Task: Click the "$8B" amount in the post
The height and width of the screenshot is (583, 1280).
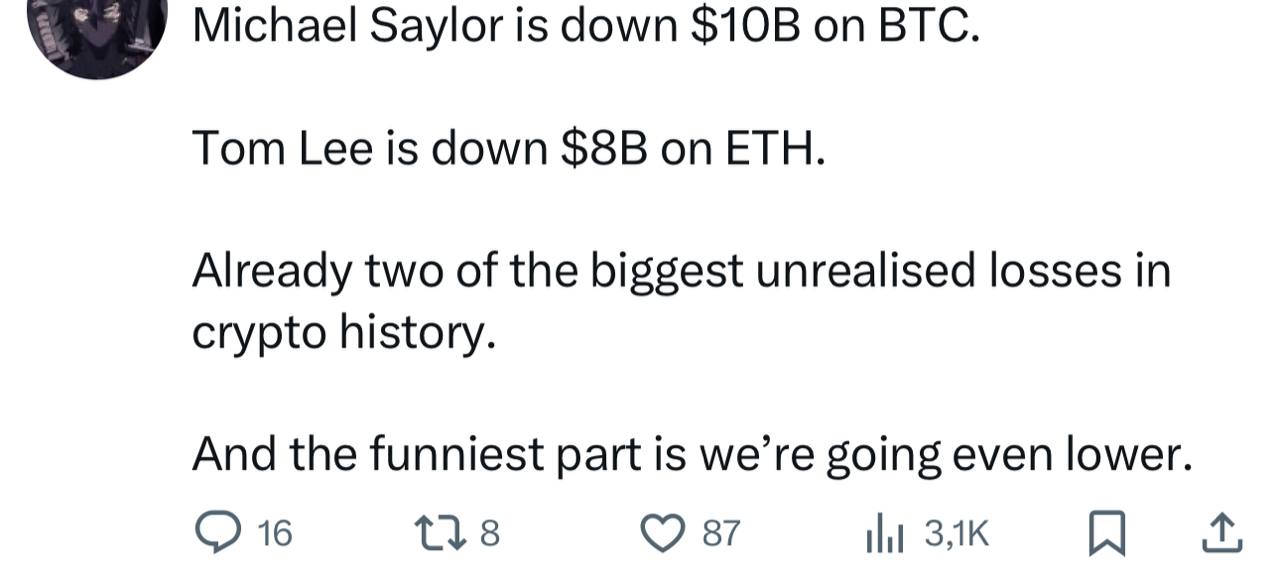Action: 604,149
